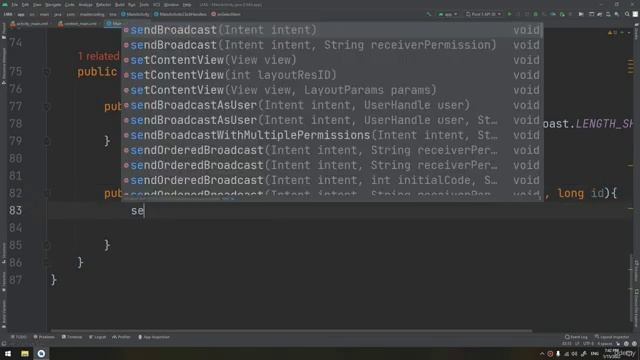This screenshot has width=640, height=360.
Task: Click the java breadcrumb in navigation bar
Action: coord(58,14)
